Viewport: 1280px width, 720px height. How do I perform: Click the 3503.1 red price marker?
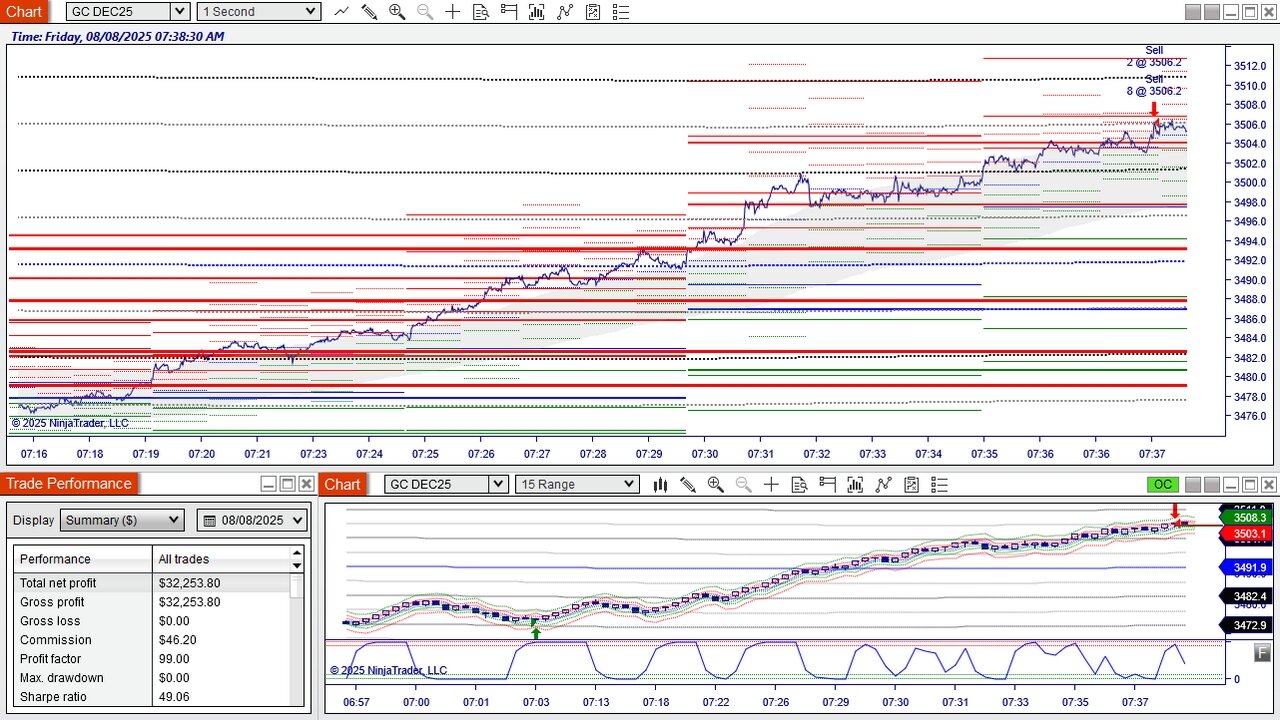[1248, 534]
